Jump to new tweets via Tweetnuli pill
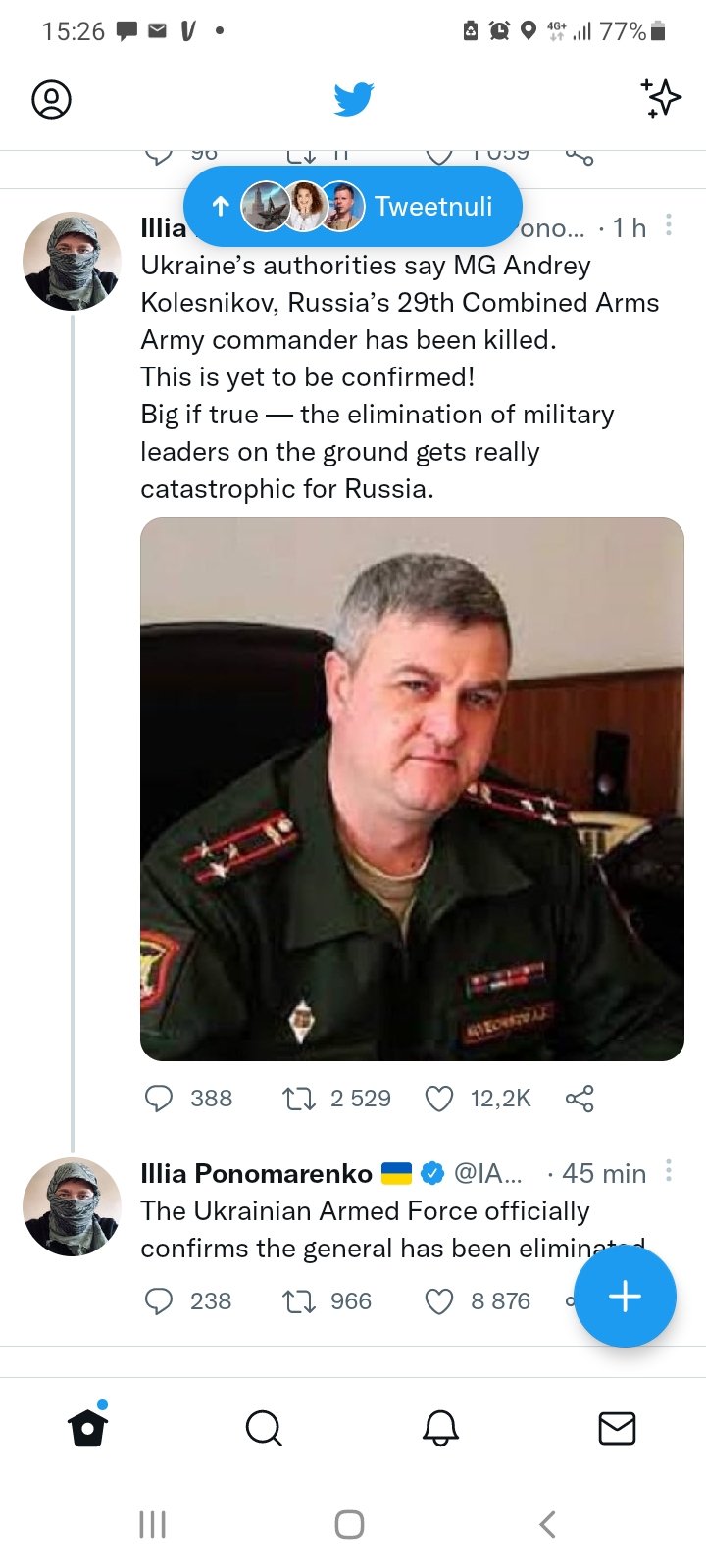 coord(353,206)
